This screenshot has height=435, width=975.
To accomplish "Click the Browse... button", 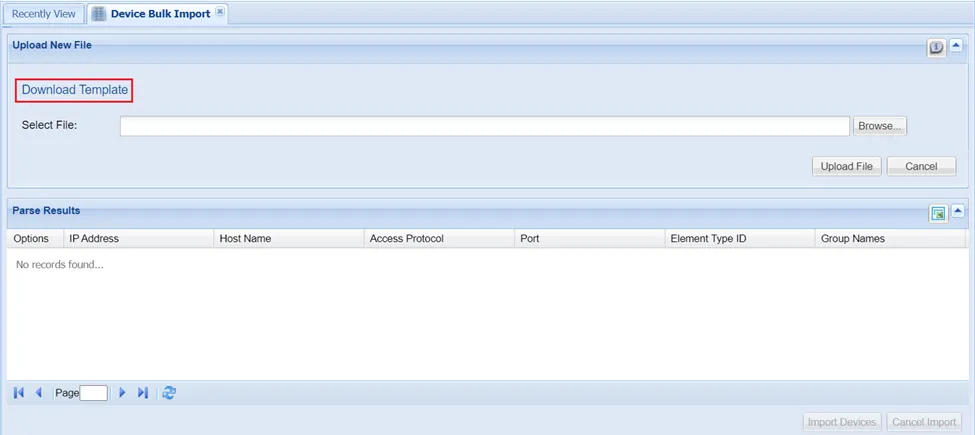I will pyautogui.click(x=880, y=126).
